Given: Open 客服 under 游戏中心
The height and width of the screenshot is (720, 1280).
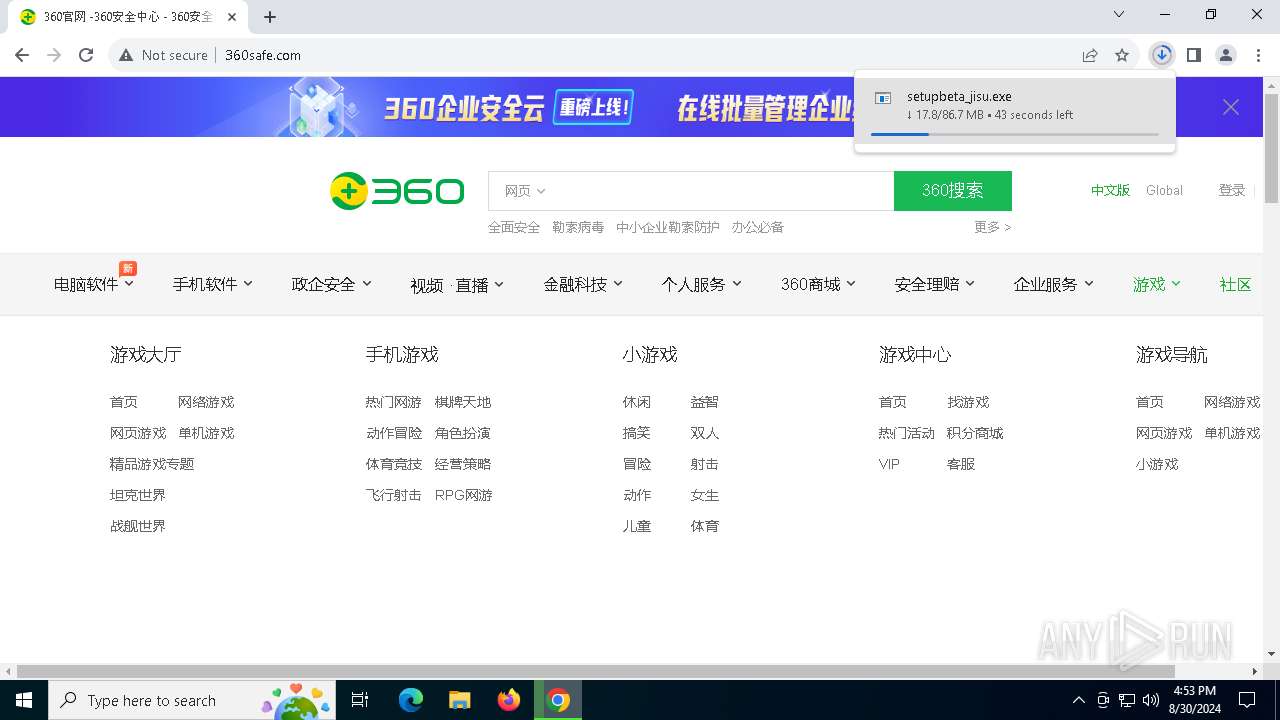Looking at the screenshot, I should (x=961, y=464).
